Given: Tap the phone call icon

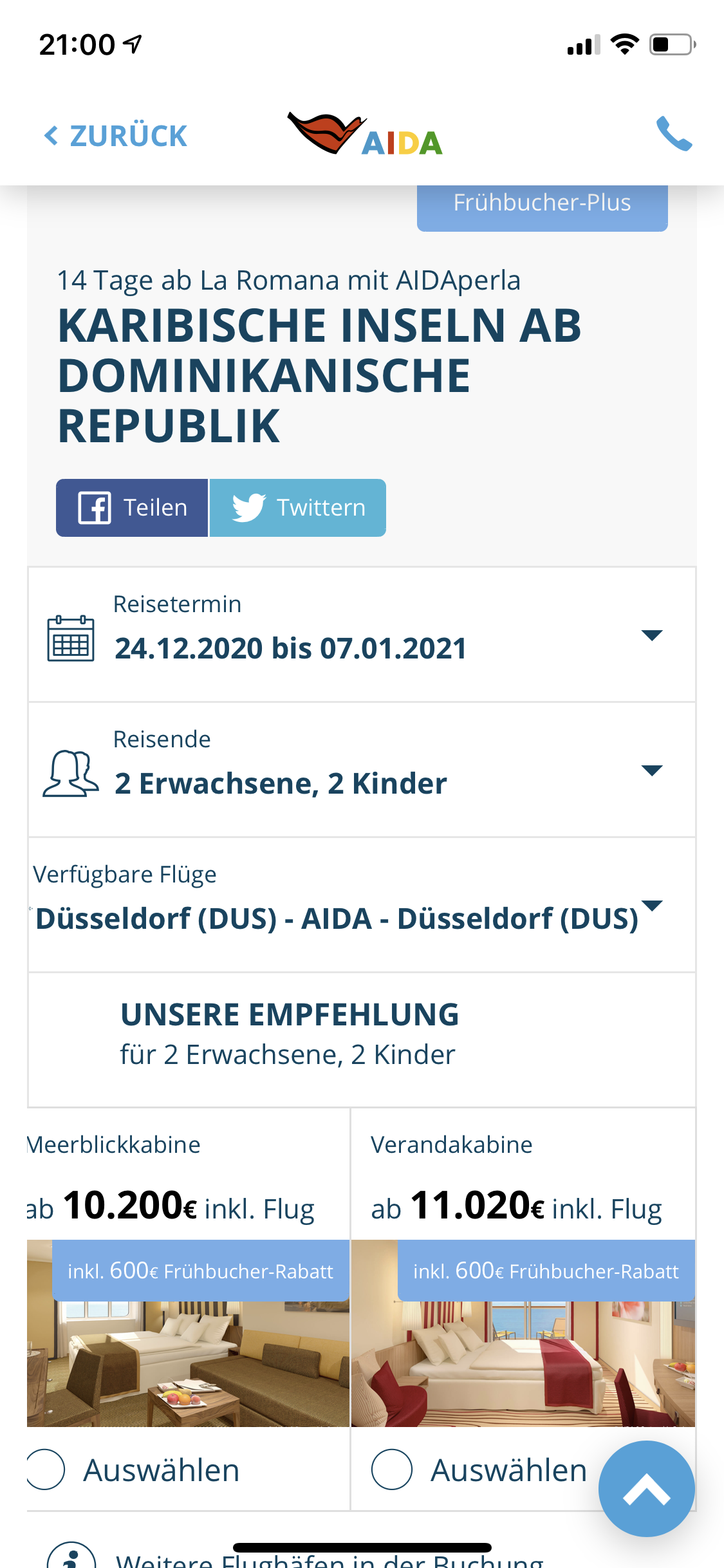Looking at the screenshot, I should click(x=673, y=134).
